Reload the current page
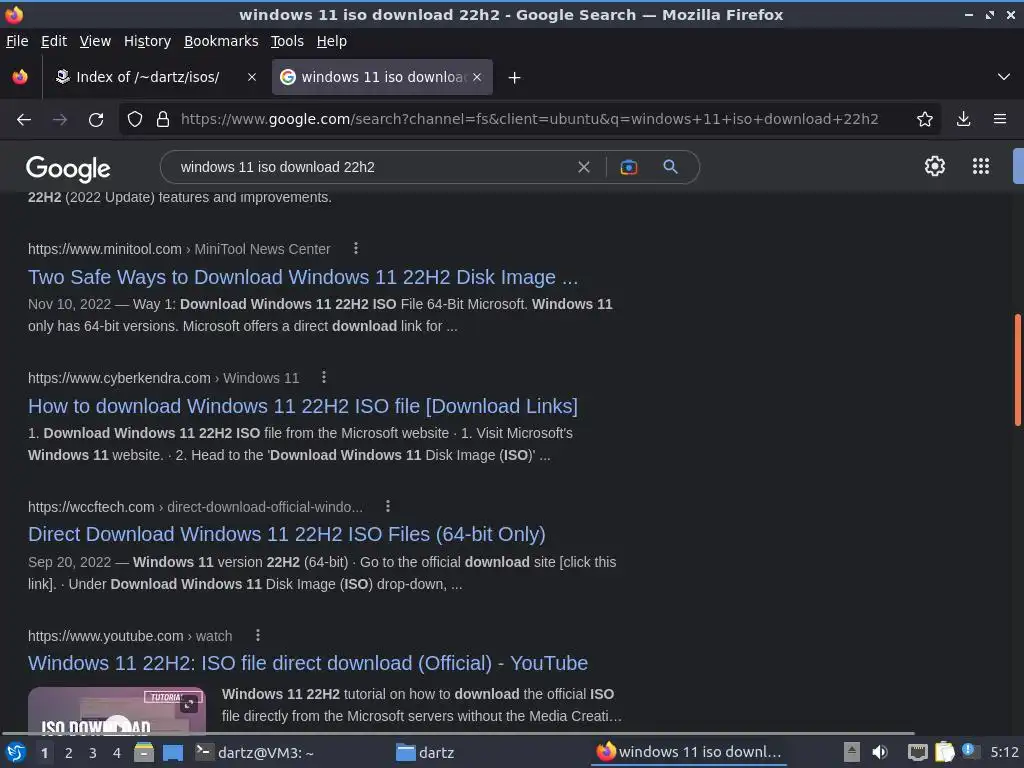1024x768 pixels. point(96,120)
